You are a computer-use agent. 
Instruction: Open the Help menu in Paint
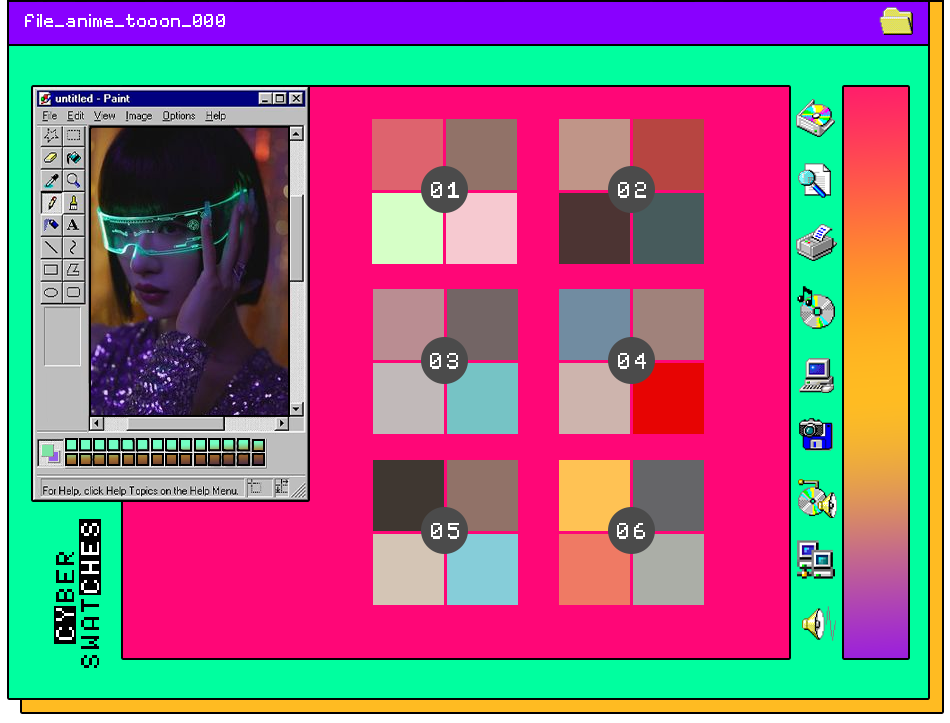coord(215,116)
